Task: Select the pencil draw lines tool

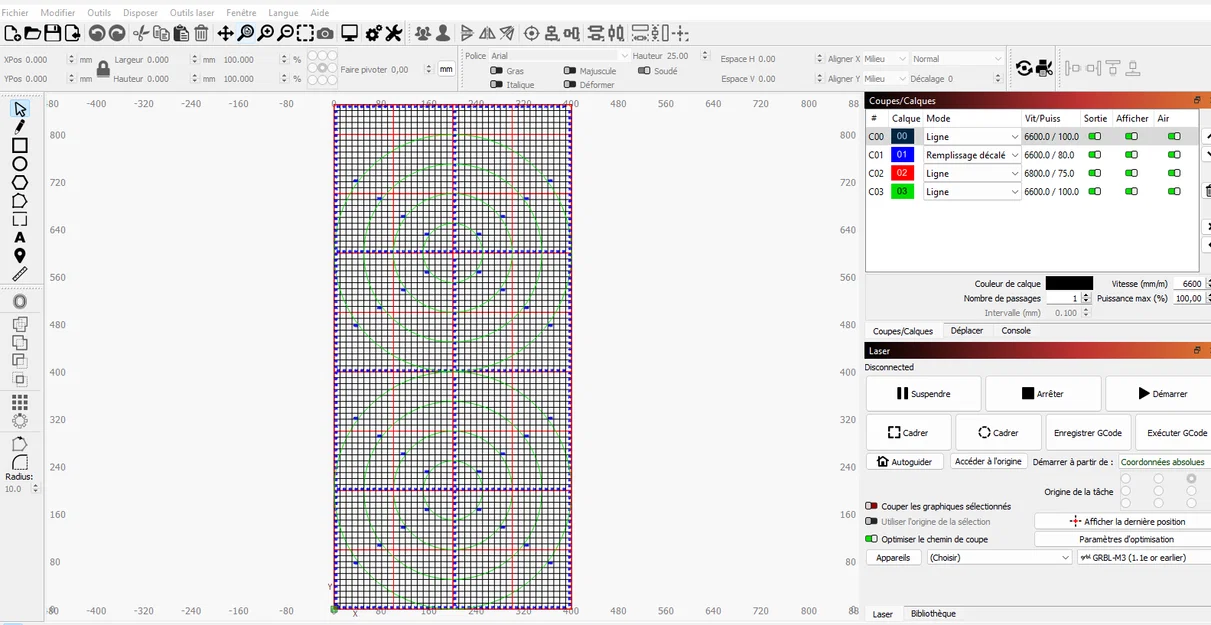Action: pyautogui.click(x=20, y=127)
